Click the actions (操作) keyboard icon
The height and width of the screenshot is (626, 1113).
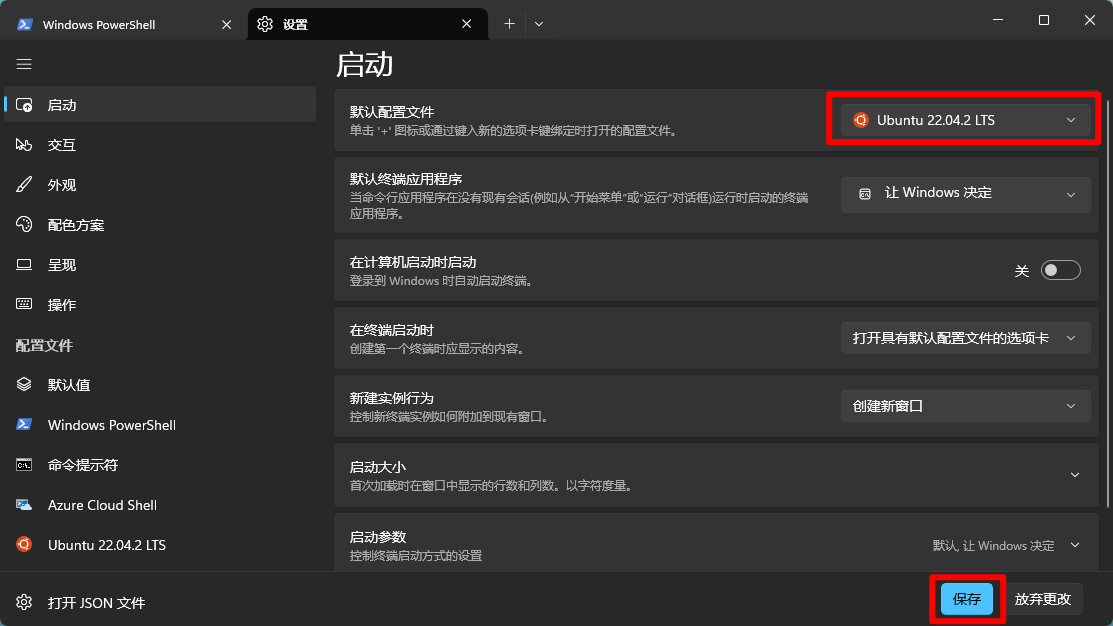pyautogui.click(x=24, y=304)
